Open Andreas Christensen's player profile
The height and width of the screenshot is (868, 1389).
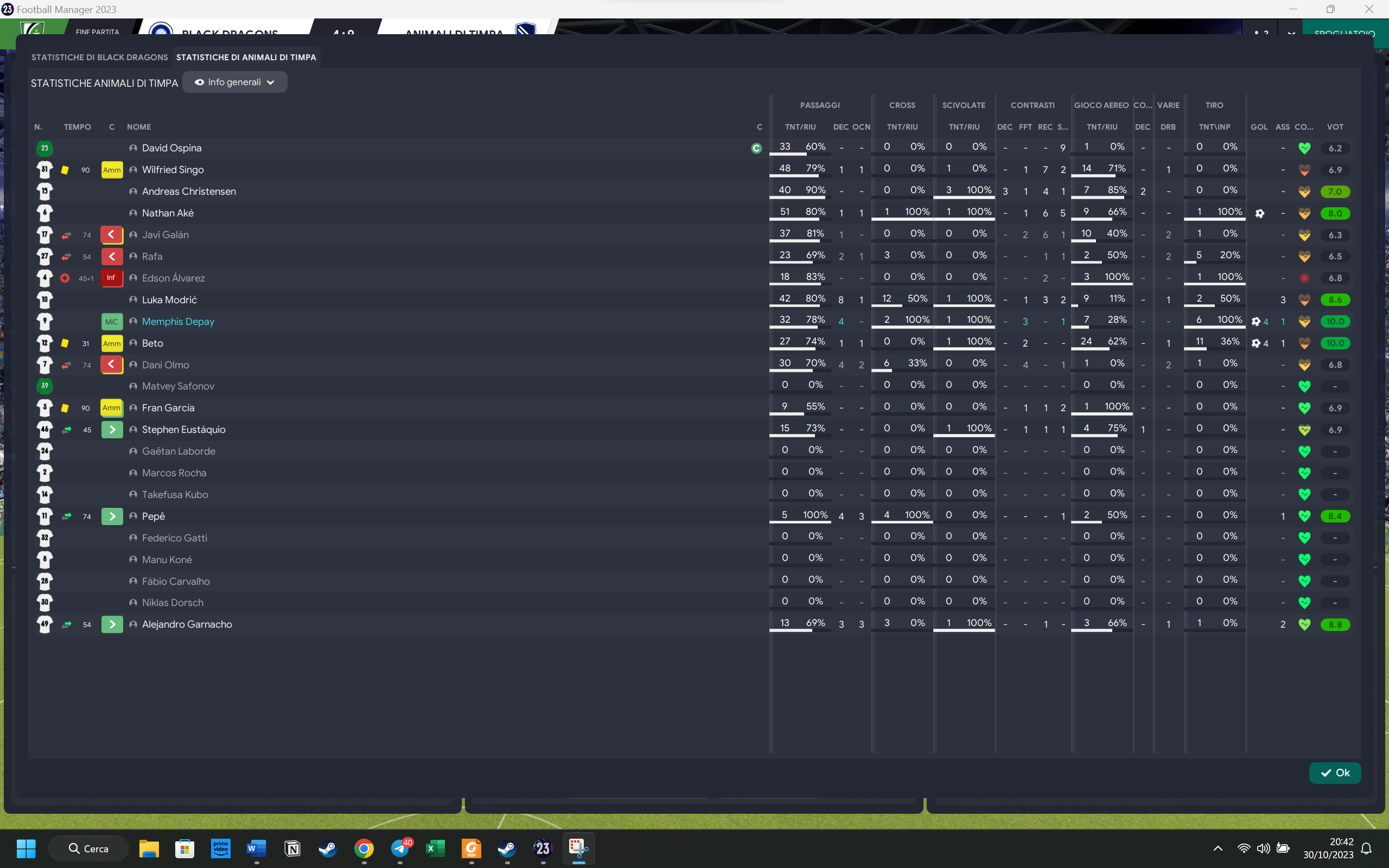point(189,191)
